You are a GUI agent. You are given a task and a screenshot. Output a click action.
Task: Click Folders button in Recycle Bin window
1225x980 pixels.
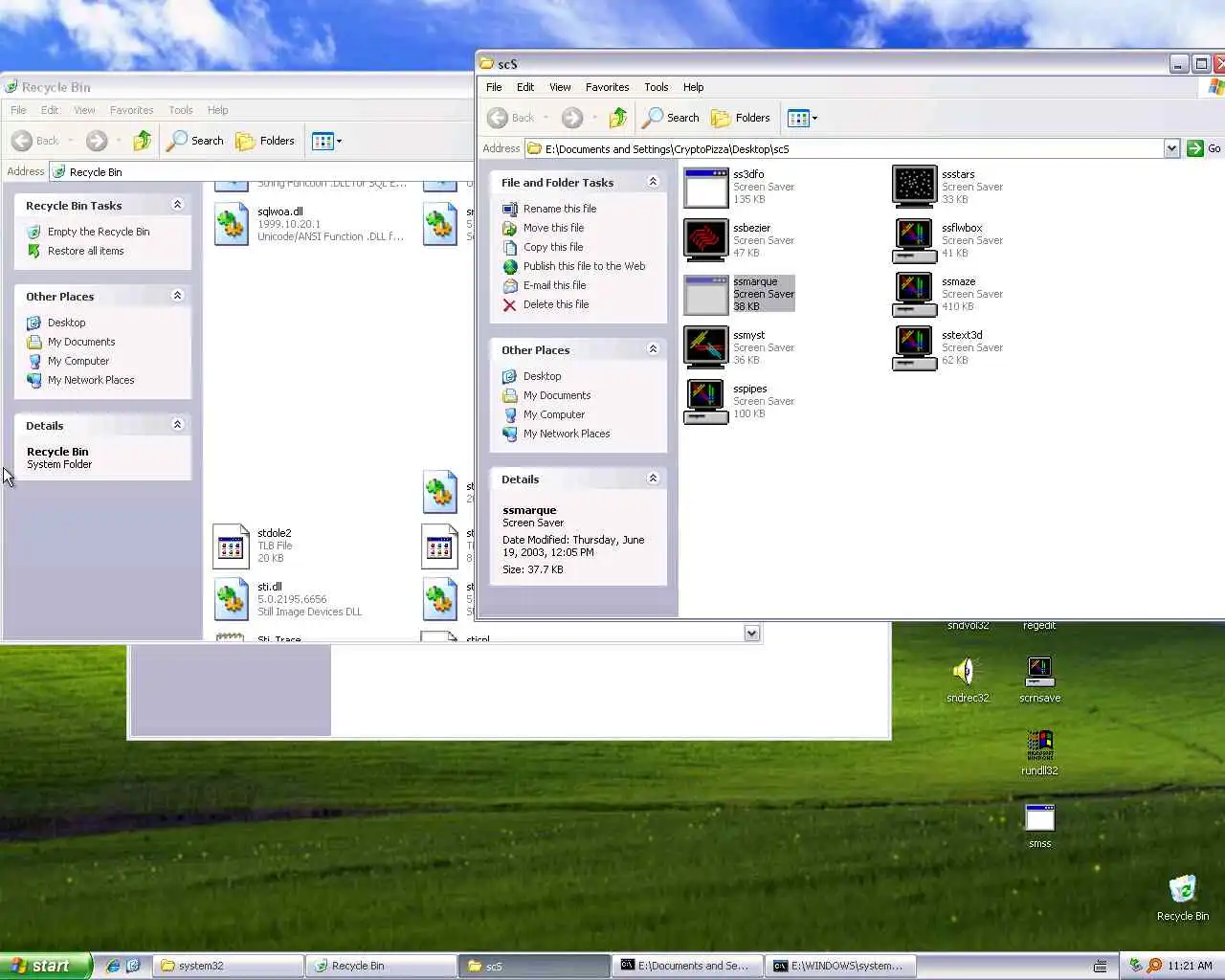click(x=265, y=141)
